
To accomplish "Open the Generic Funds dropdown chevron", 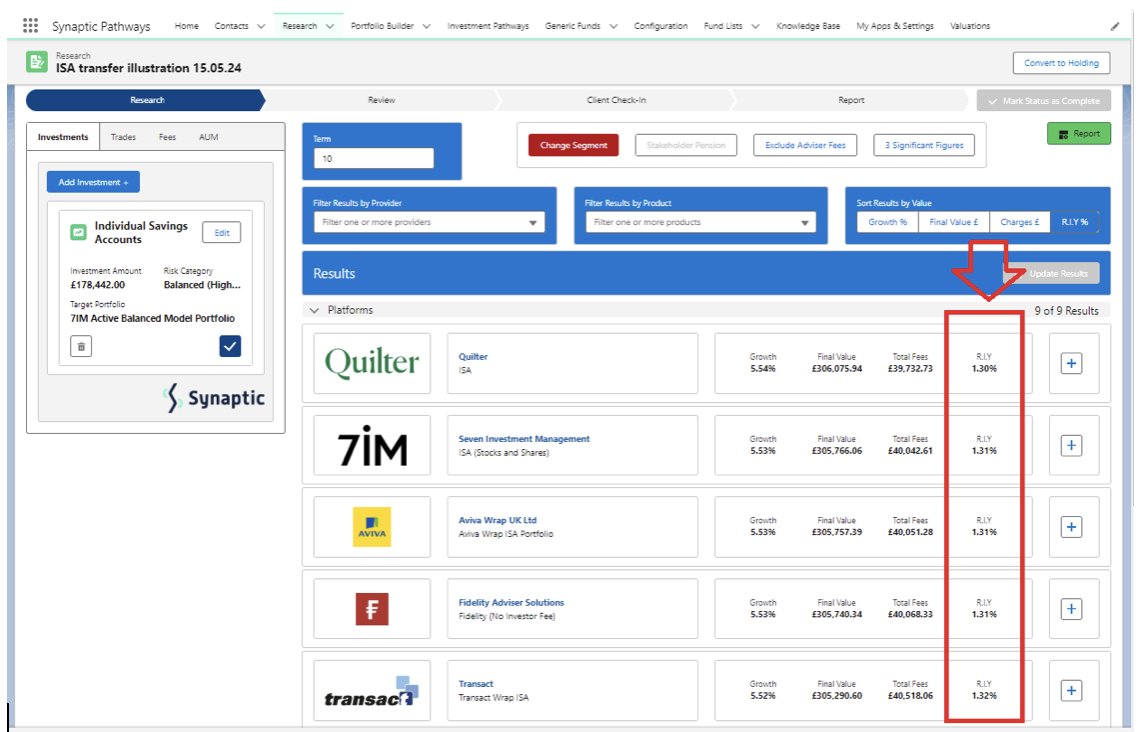I will point(613,26).
